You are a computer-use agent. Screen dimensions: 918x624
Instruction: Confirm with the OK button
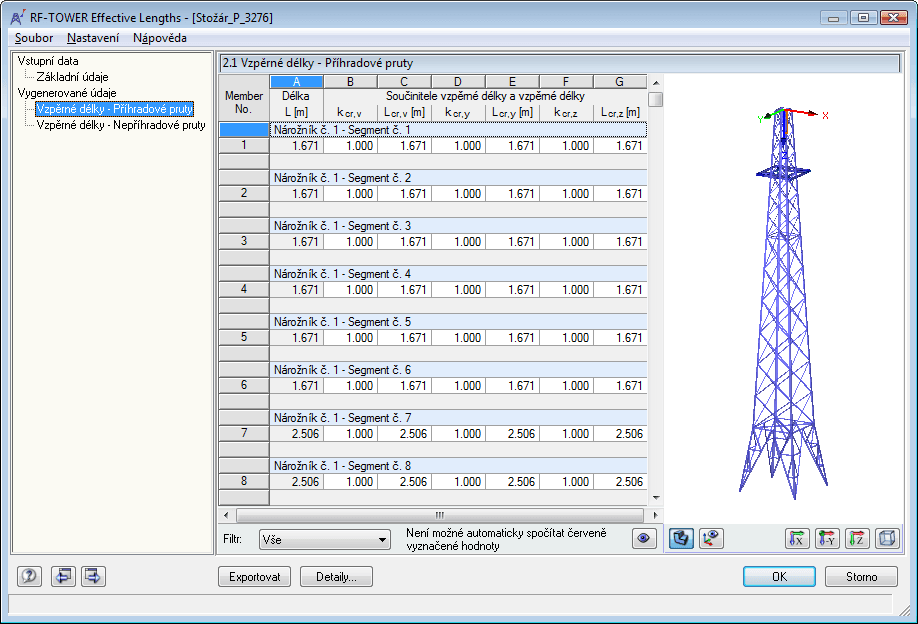(x=779, y=577)
